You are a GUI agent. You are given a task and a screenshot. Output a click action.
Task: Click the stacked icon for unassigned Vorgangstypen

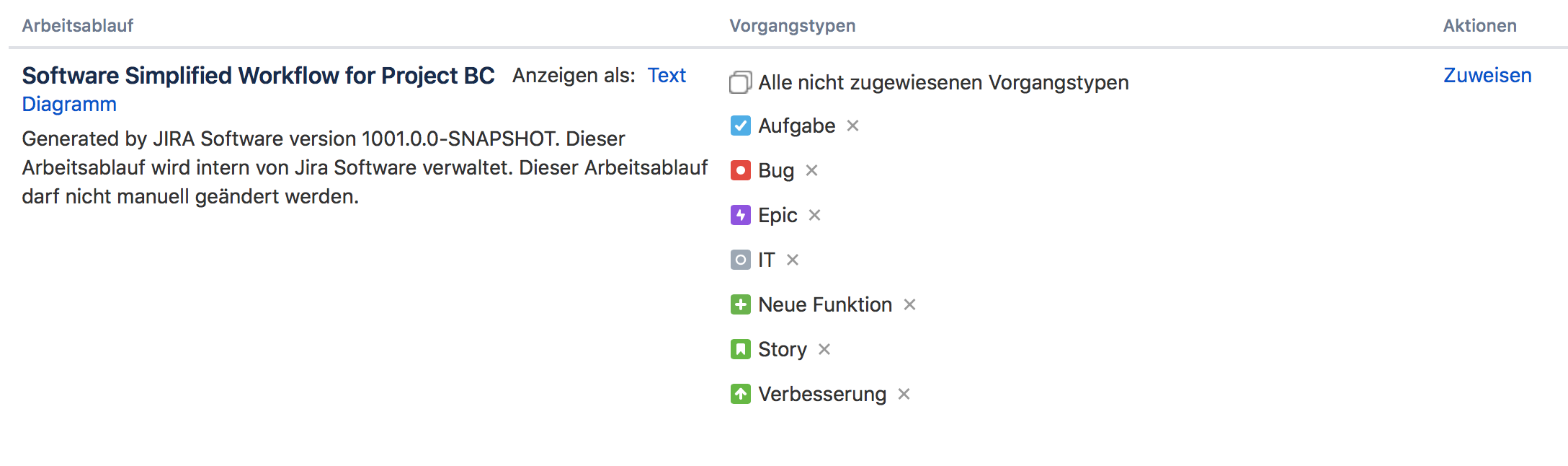(x=740, y=82)
